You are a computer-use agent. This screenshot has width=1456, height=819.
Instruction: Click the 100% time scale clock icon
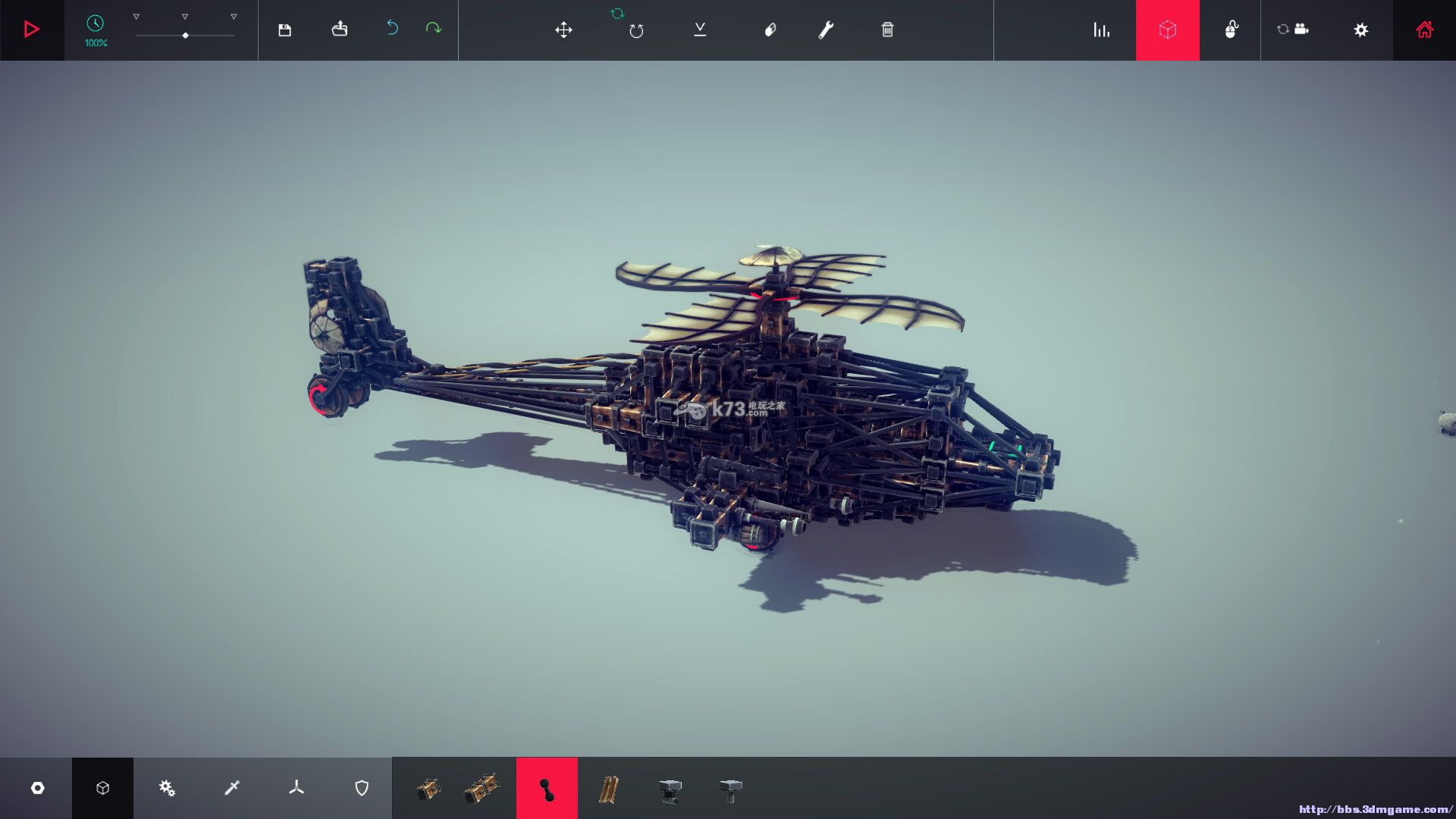point(95,24)
